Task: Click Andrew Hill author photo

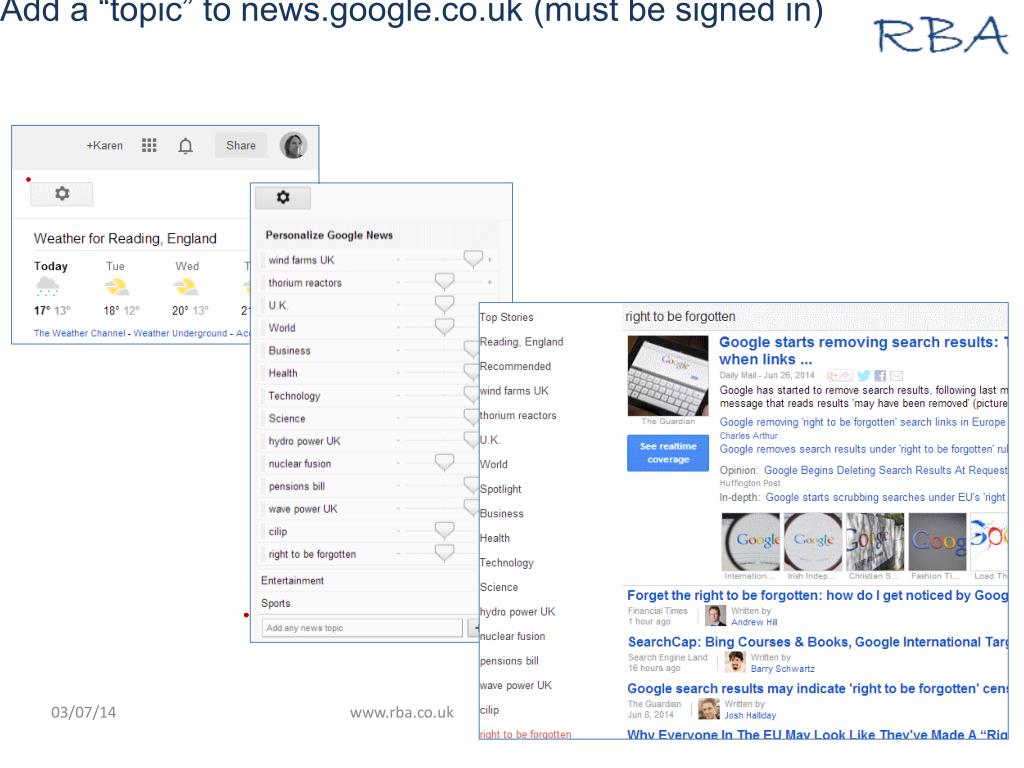Action: pos(715,616)
